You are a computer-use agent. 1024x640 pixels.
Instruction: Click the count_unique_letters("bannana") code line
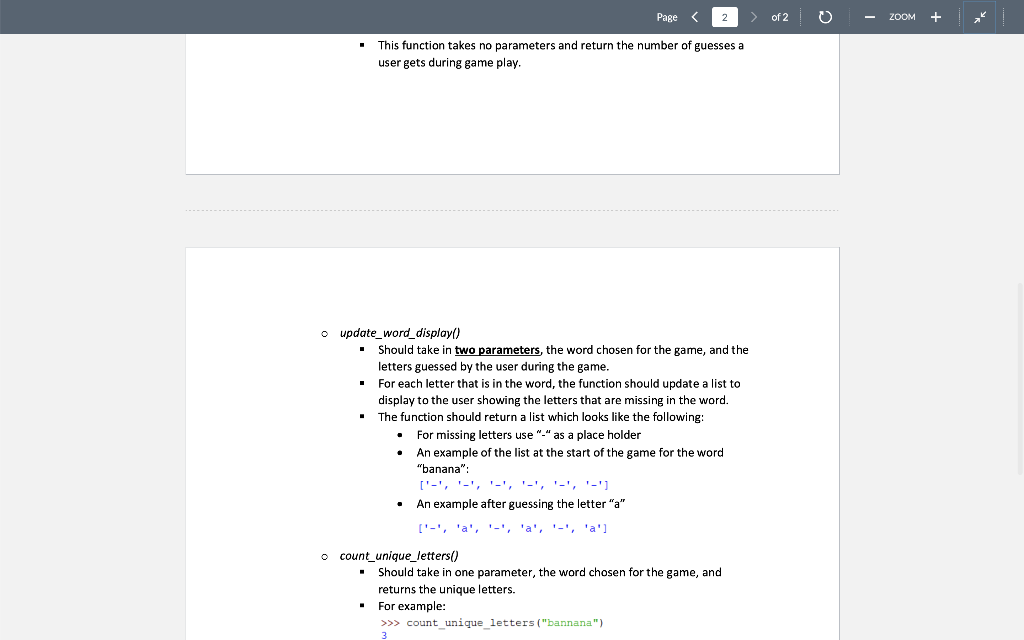pyautogui.click(x=492, y=623)
